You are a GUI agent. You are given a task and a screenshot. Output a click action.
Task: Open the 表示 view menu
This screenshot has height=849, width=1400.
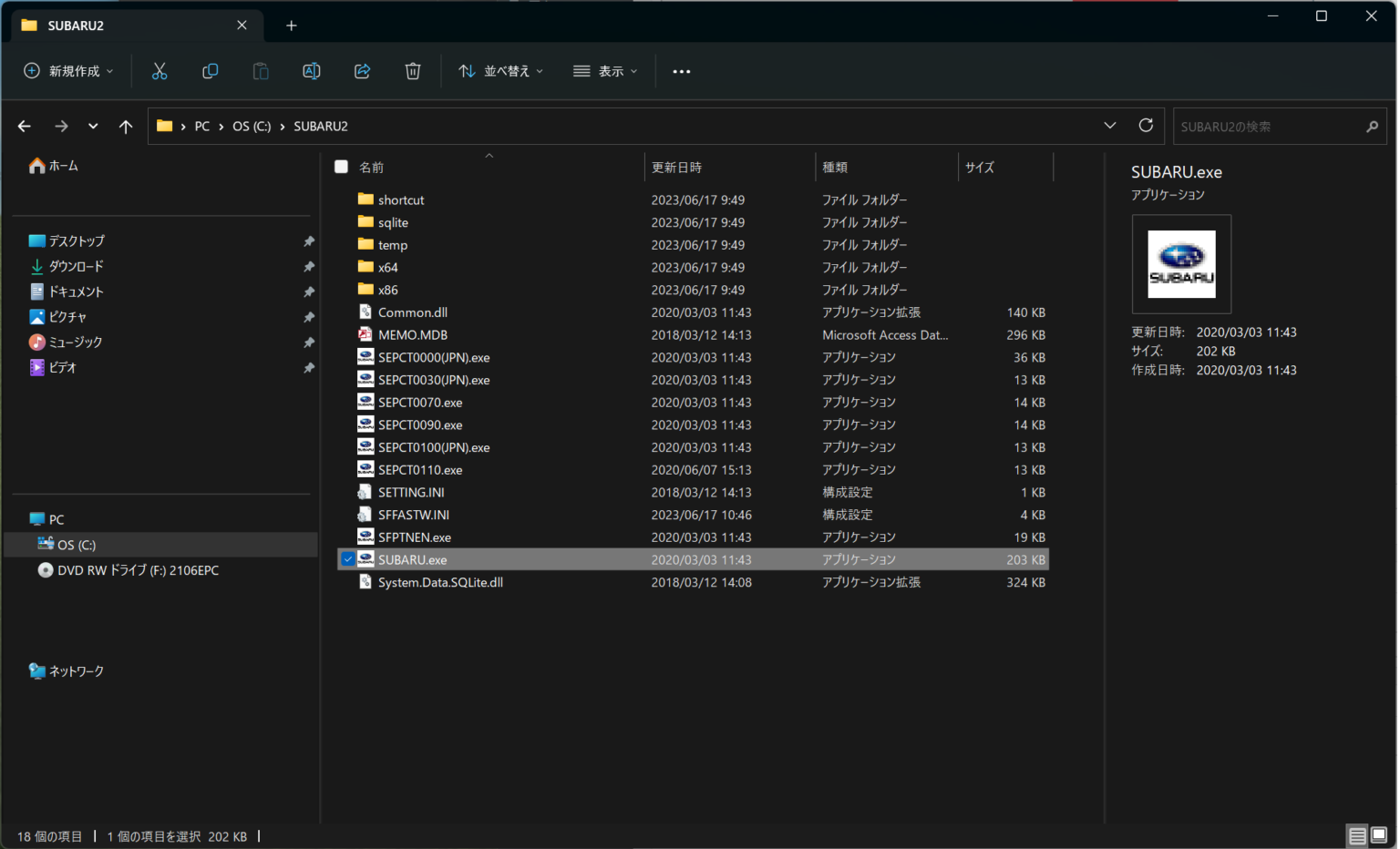(605, 71)
